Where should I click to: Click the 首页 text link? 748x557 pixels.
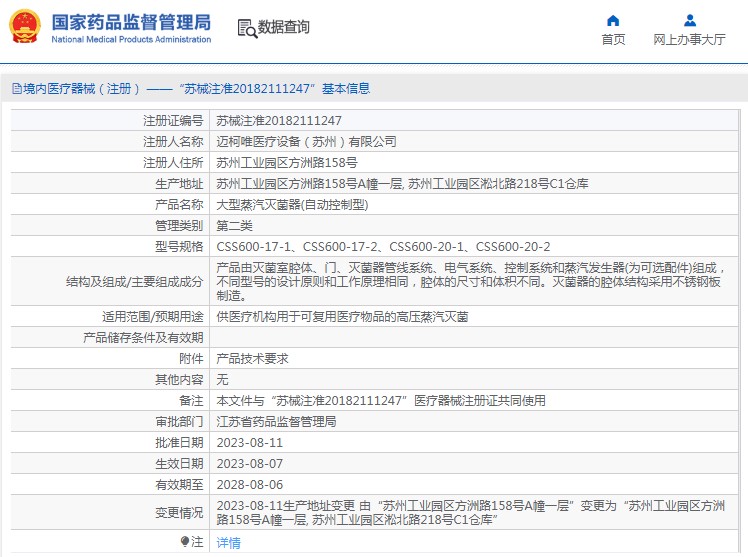click(613, 40)
